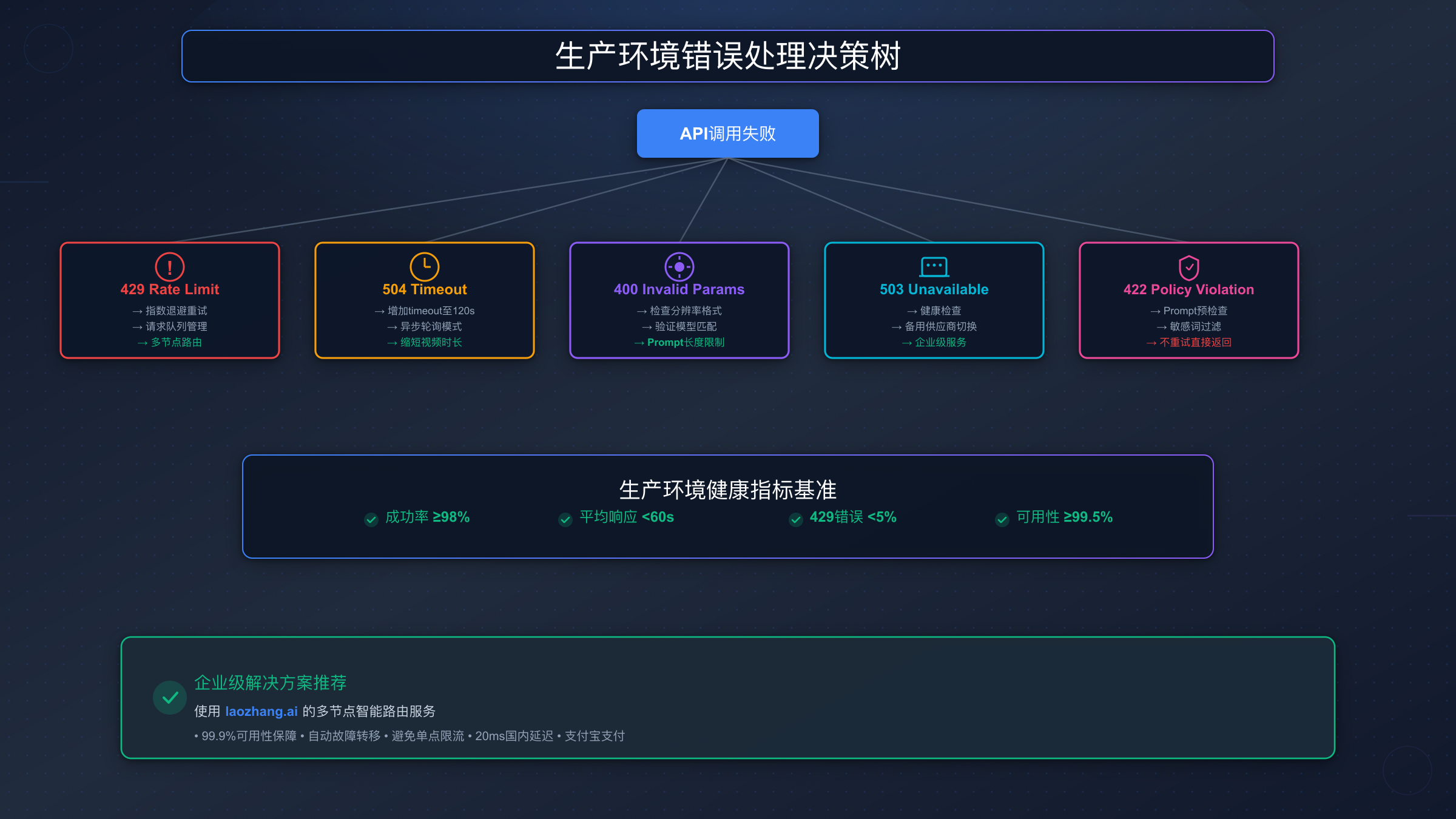Click the blue API调用失败 button

[x=727, y=133]
